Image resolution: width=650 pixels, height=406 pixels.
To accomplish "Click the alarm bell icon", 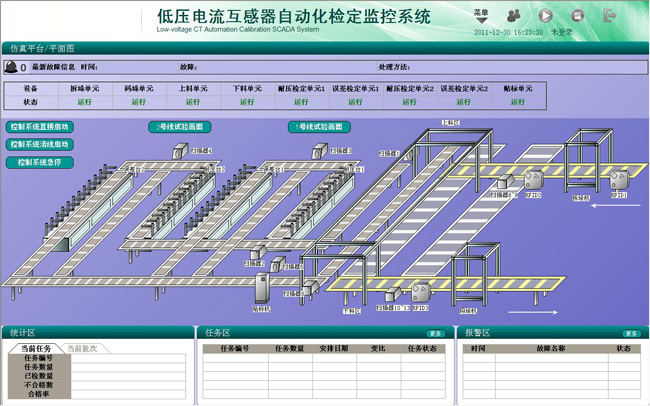I will [x=11, y=68].
